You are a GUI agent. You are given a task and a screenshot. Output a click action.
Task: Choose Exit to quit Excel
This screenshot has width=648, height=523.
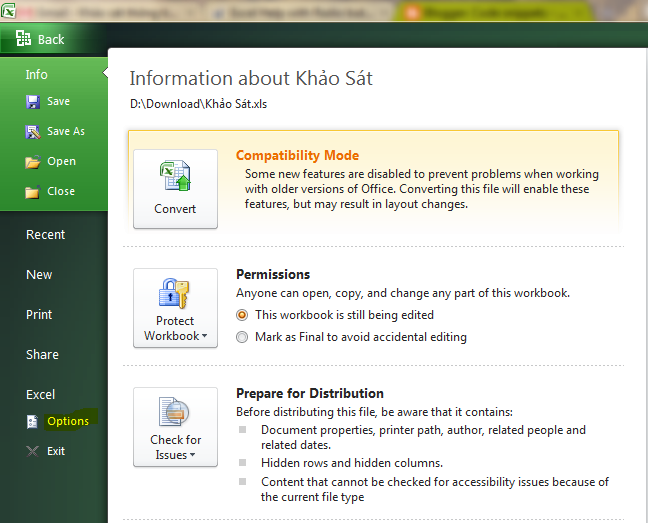click(56, 452)
